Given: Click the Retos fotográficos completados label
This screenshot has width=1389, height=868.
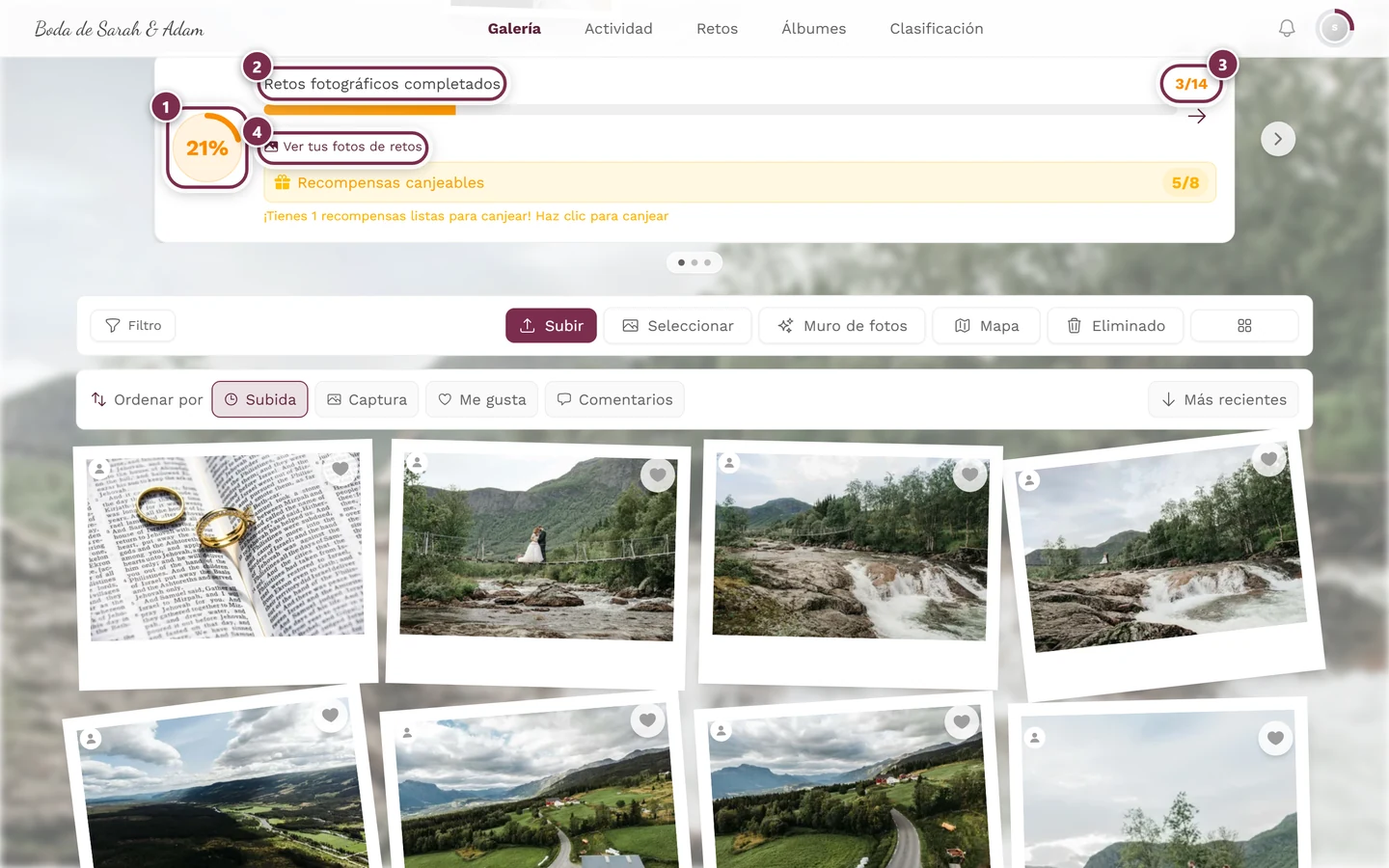Looking at the screenshot, I should coord(382,84).
